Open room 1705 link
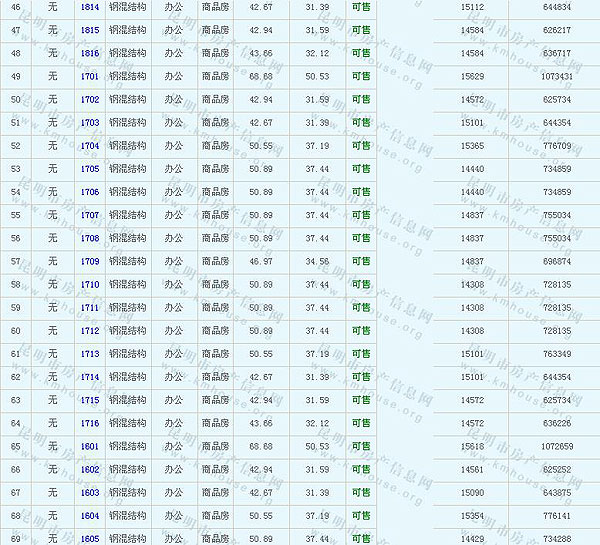600x545 pixels. coord(90,169)
